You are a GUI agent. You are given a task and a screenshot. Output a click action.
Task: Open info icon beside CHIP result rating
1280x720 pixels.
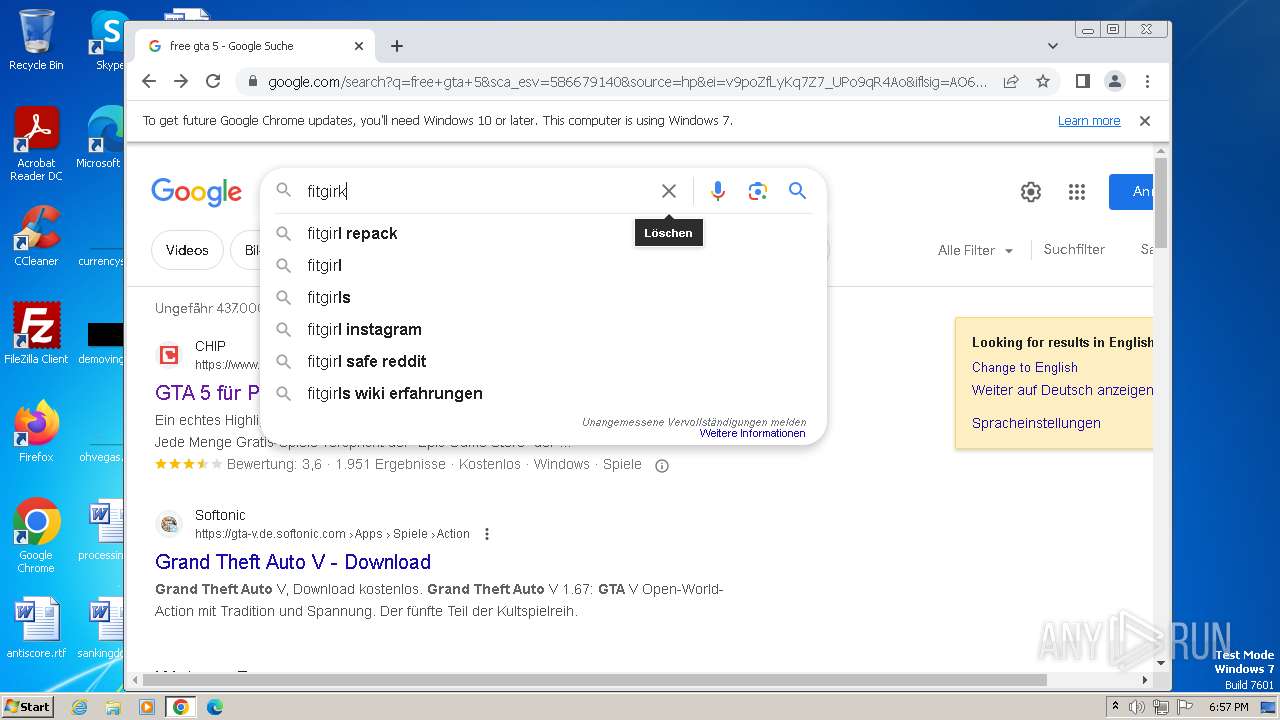[661, 465]
